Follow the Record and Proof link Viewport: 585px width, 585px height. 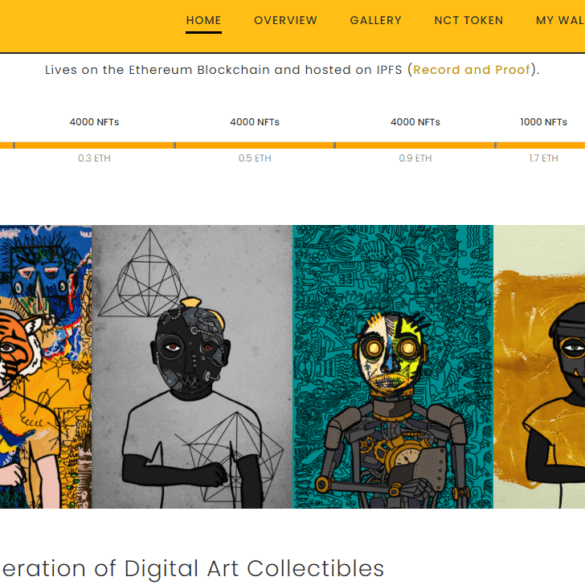pyautogui.click(x=472, y=70)
